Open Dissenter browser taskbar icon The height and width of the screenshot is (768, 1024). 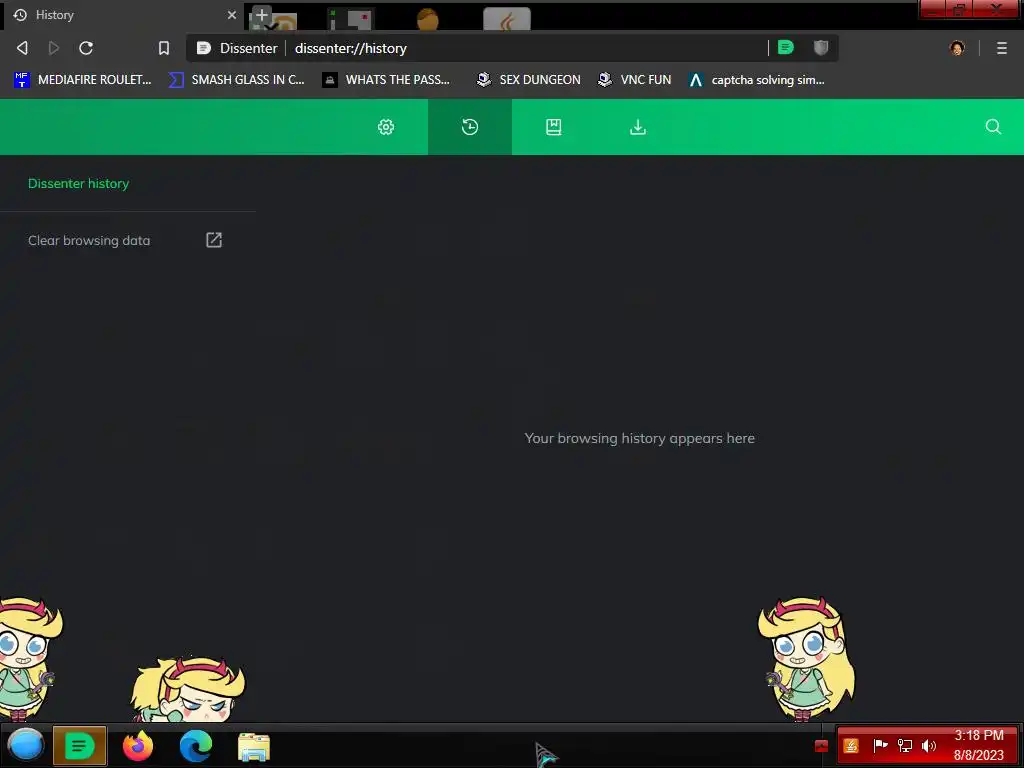(80, 745)
